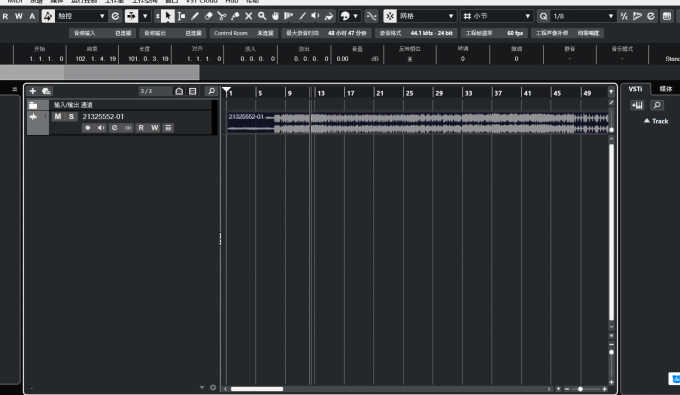Expand the track list bottom dropdown arrow
Image resolution: width=680 pixels, height=395 pixels.
(202, 387)
